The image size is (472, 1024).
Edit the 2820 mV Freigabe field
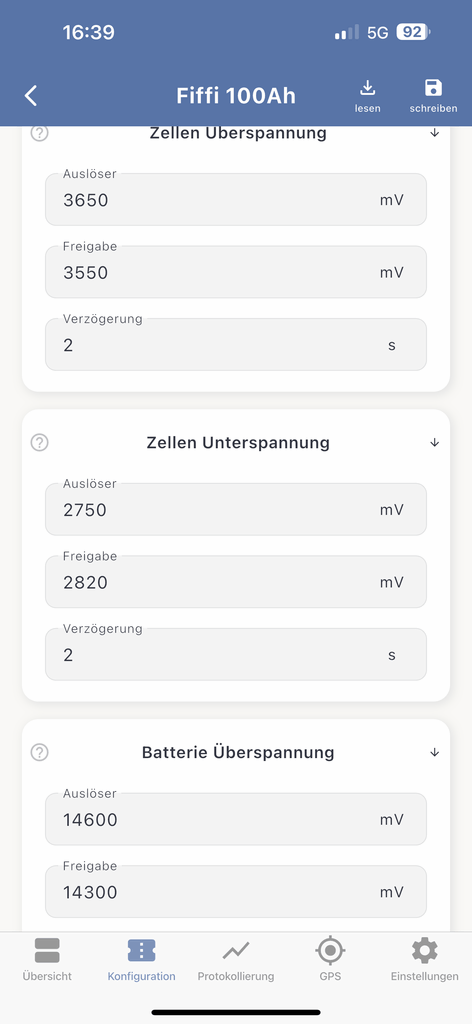(236, 581)
